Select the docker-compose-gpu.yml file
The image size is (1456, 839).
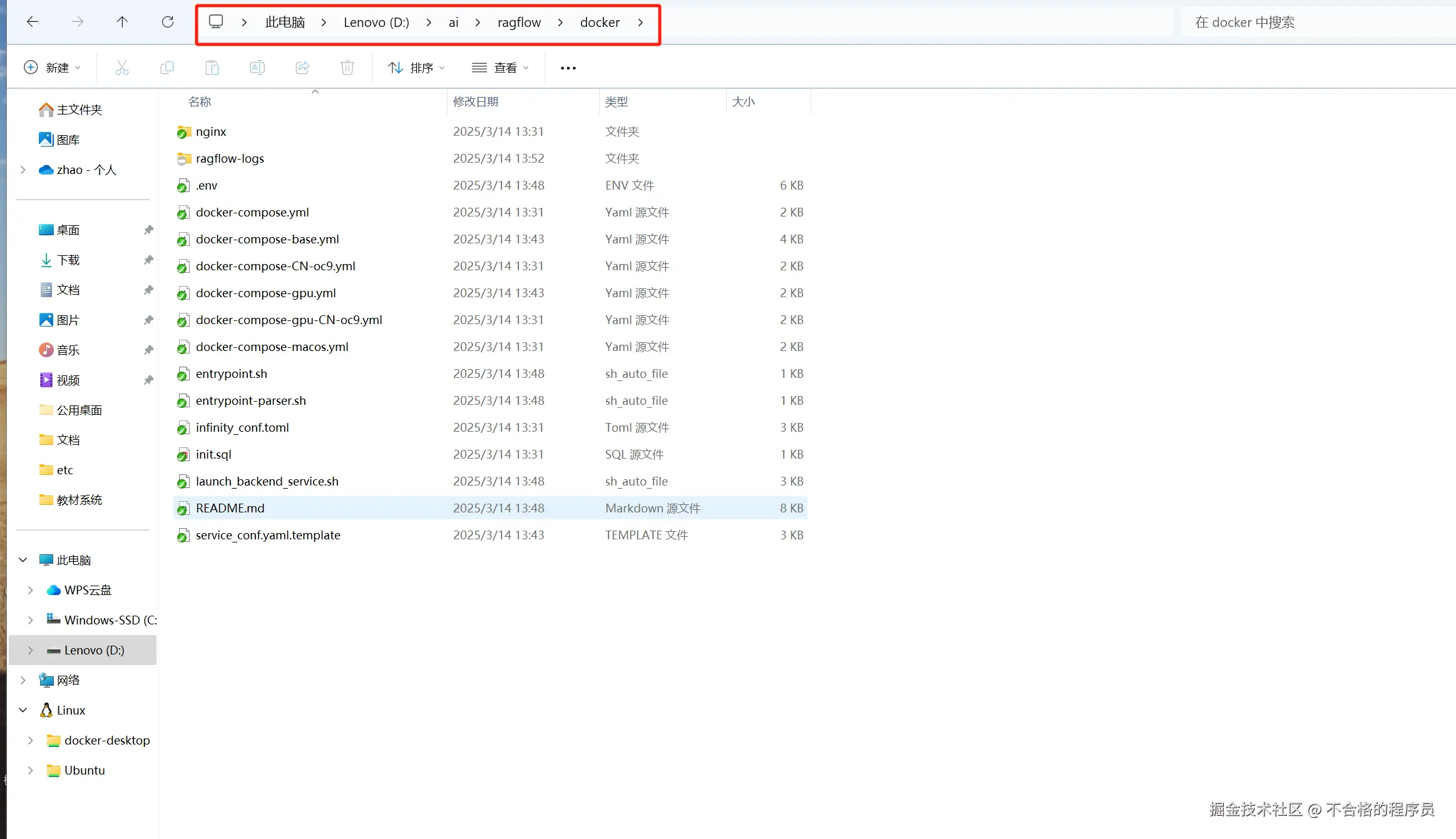tap(265, 293)
